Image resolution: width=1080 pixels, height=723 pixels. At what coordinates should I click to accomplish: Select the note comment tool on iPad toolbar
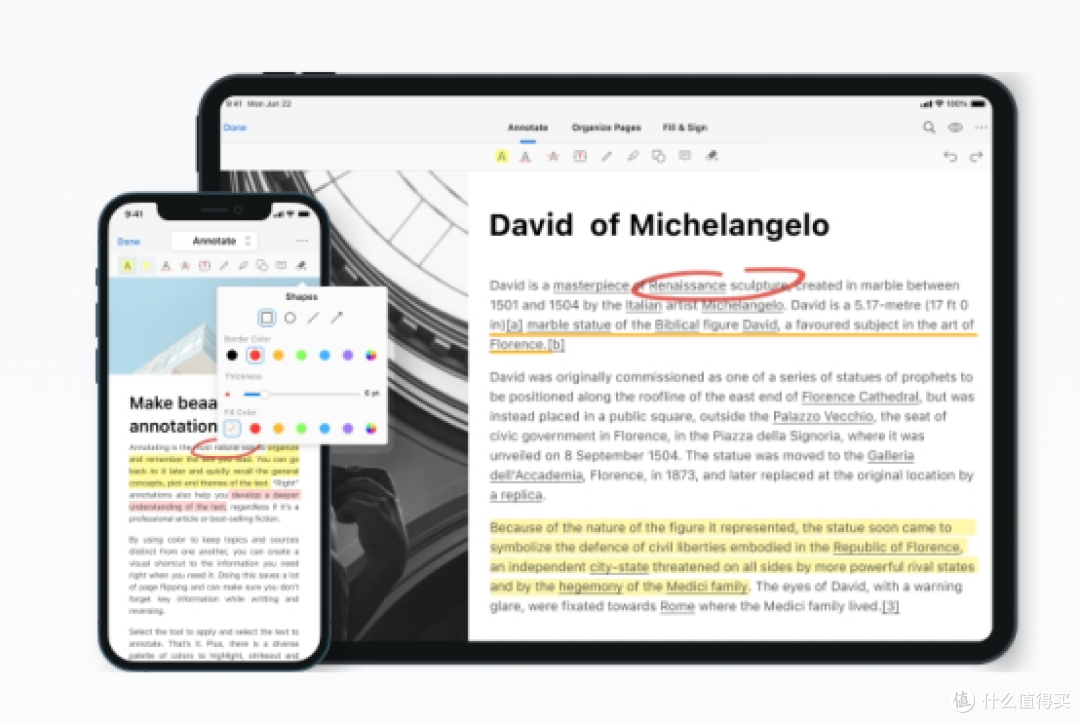685,156
